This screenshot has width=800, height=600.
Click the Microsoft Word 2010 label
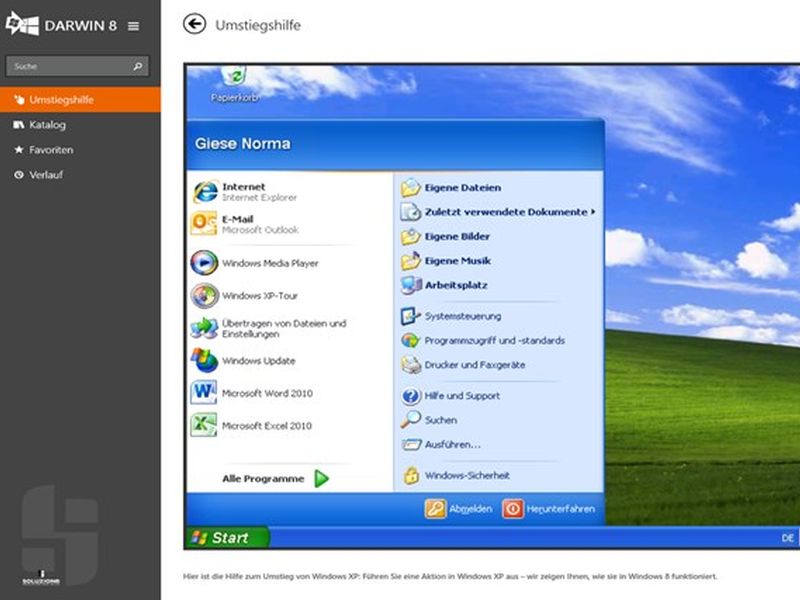tap(267, 393)
